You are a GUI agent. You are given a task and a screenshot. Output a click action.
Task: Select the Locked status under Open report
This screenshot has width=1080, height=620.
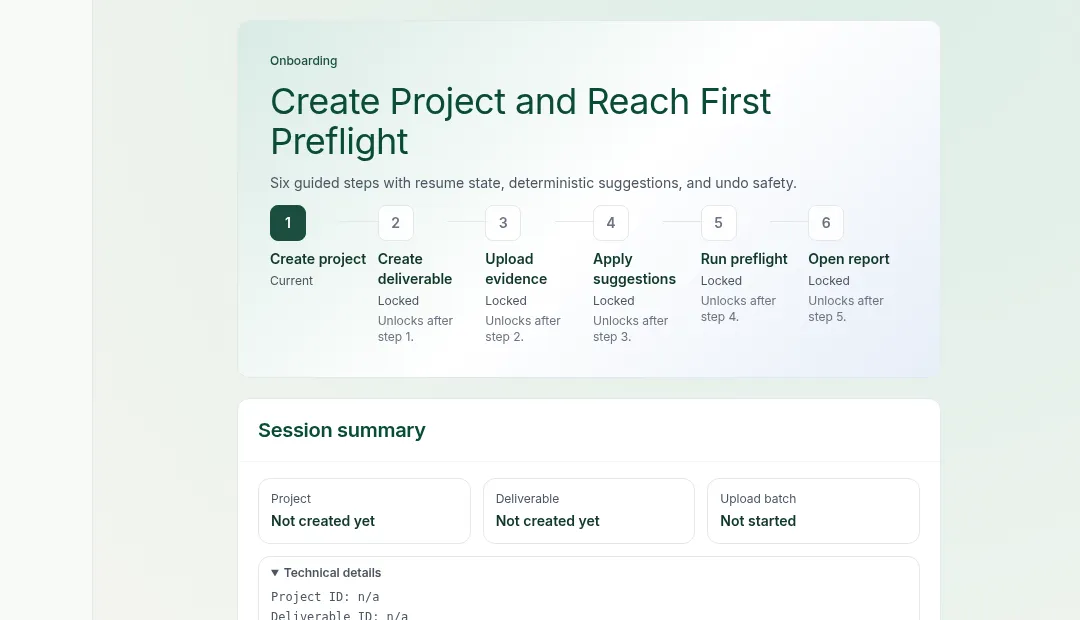pos(828,280)
